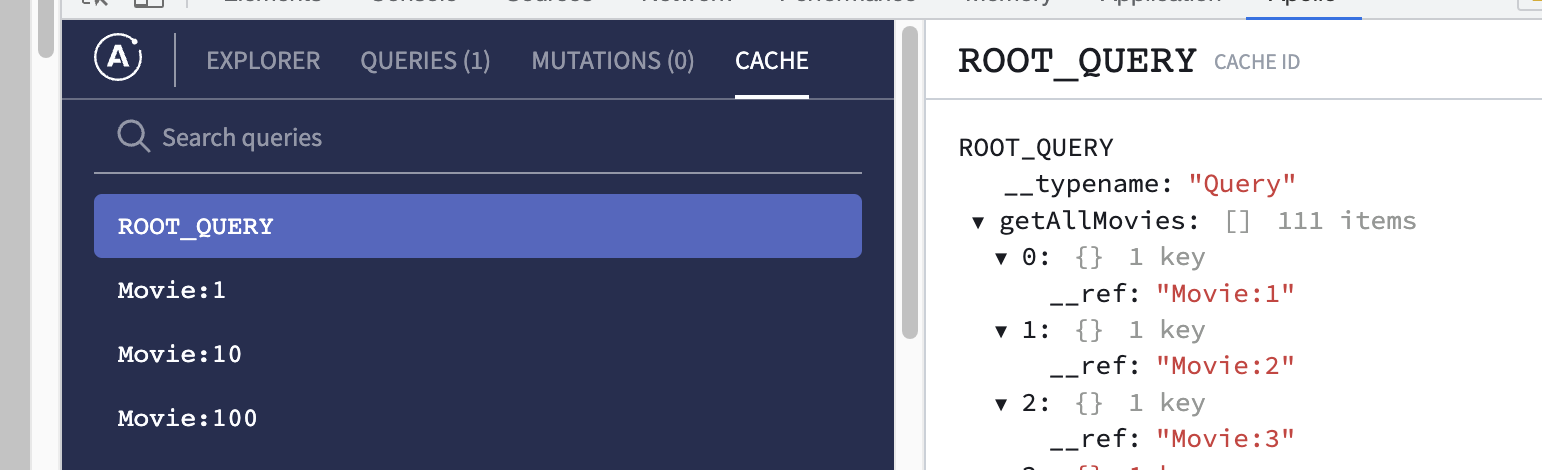Click the "Movie:2" __ref value
This screenshot has width=1542, height=470.
[x=1225, y=367]
